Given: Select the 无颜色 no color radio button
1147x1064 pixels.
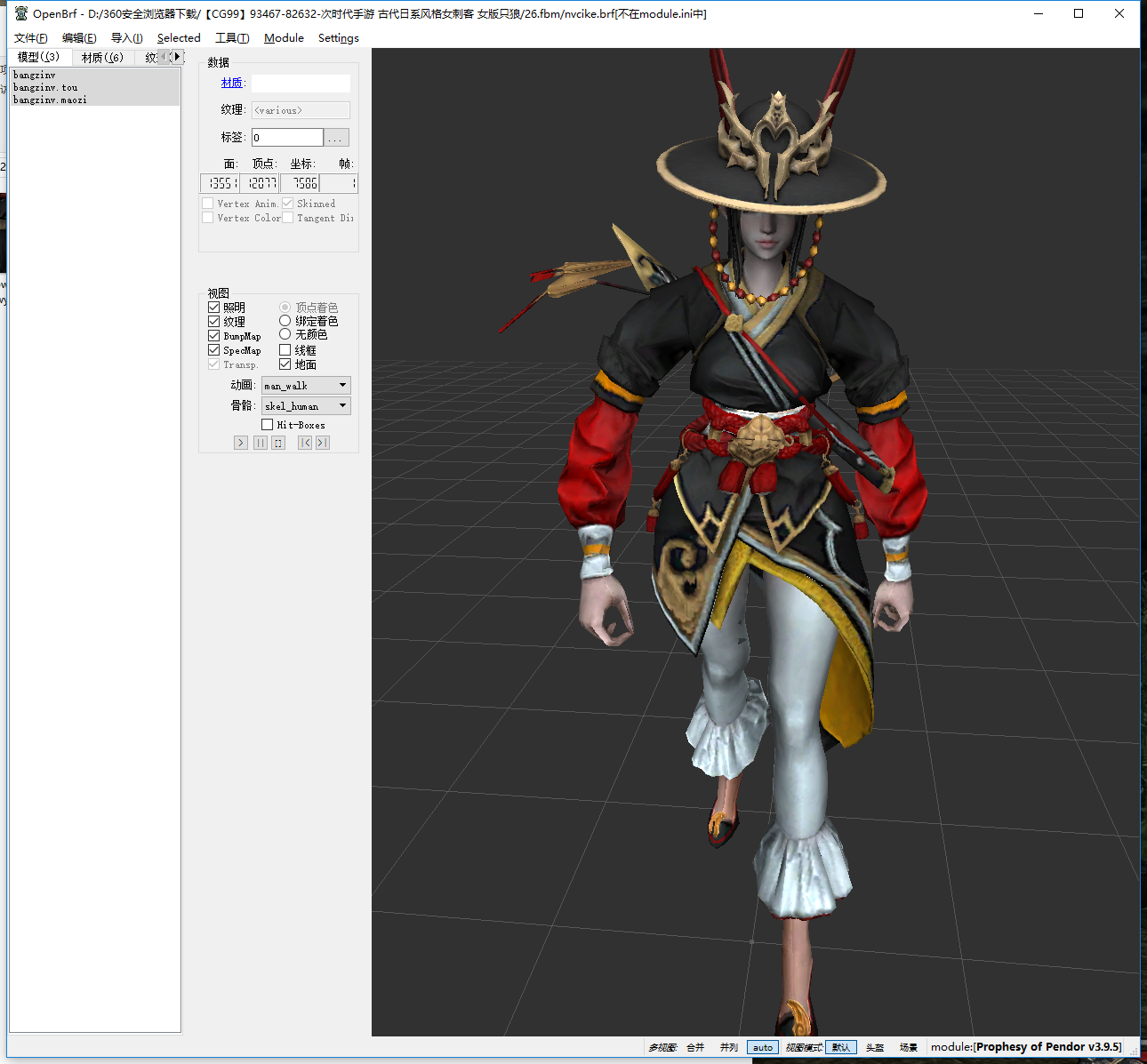Looking at the screenshot, I should click(285, 334).
